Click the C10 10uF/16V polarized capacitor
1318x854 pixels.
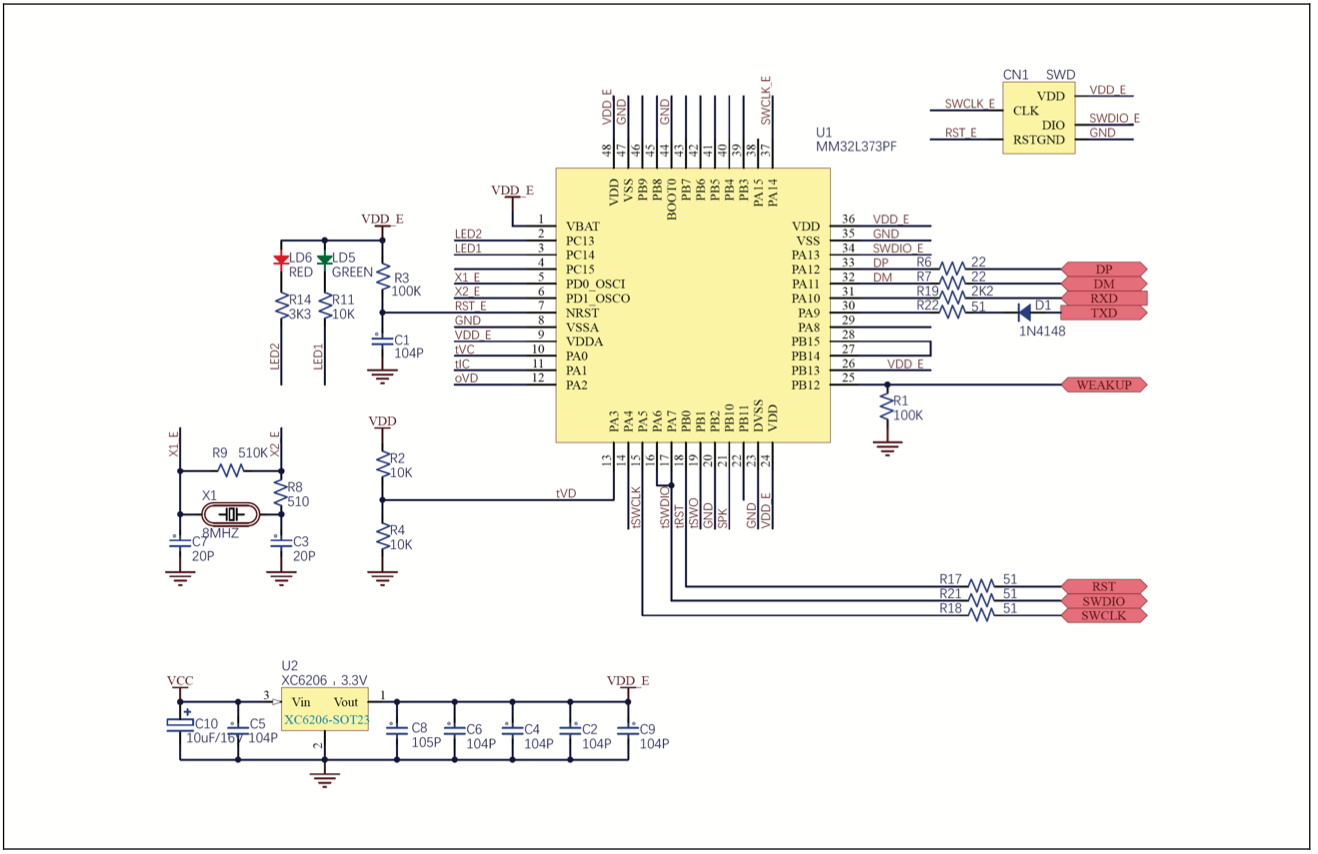(x=180, y=724)
